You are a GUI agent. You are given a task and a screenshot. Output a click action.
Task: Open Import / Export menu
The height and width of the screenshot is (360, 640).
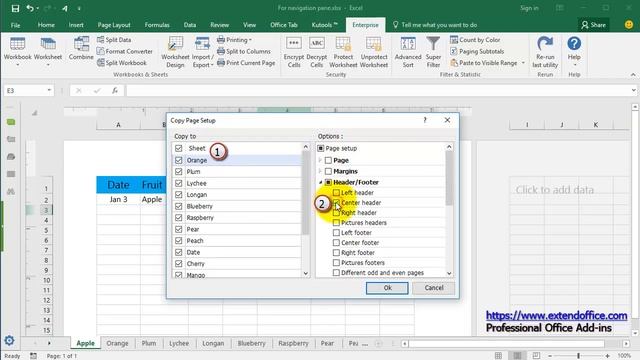click(x=203, y=52)
